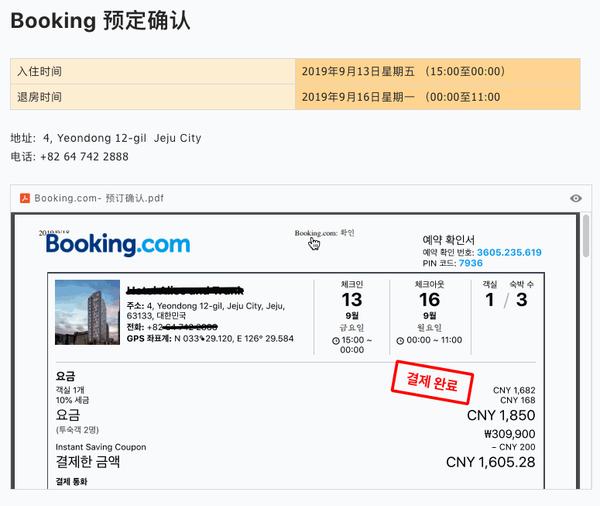The width and height of the screenshot is (600, 506).
Task: Click the address line 4, Yeondong 12-gil Jeju City
Action: (x=122, y=138)
